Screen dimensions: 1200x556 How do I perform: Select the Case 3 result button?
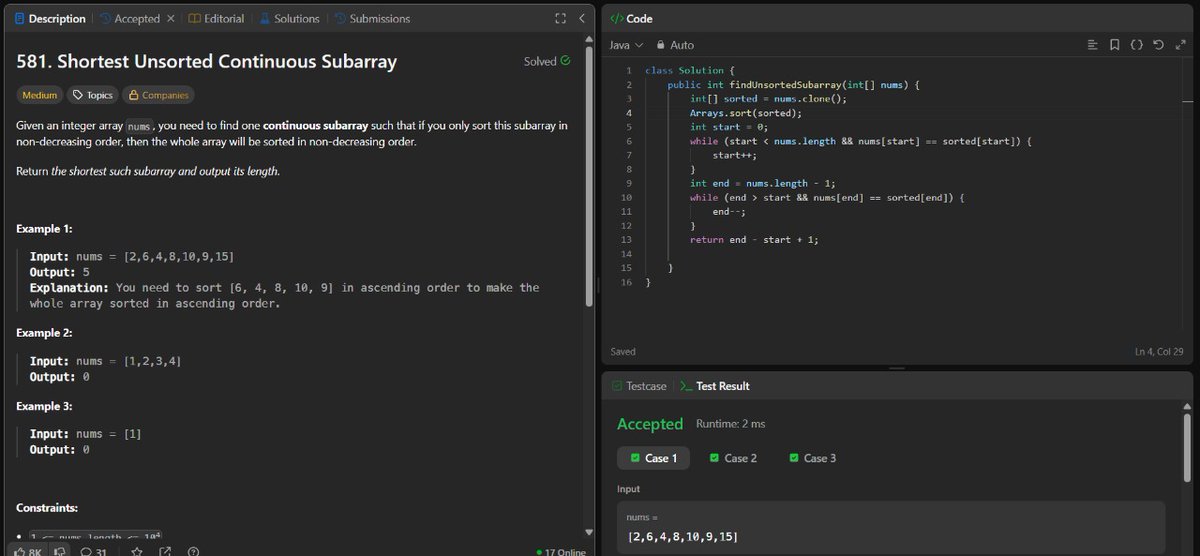813,458
